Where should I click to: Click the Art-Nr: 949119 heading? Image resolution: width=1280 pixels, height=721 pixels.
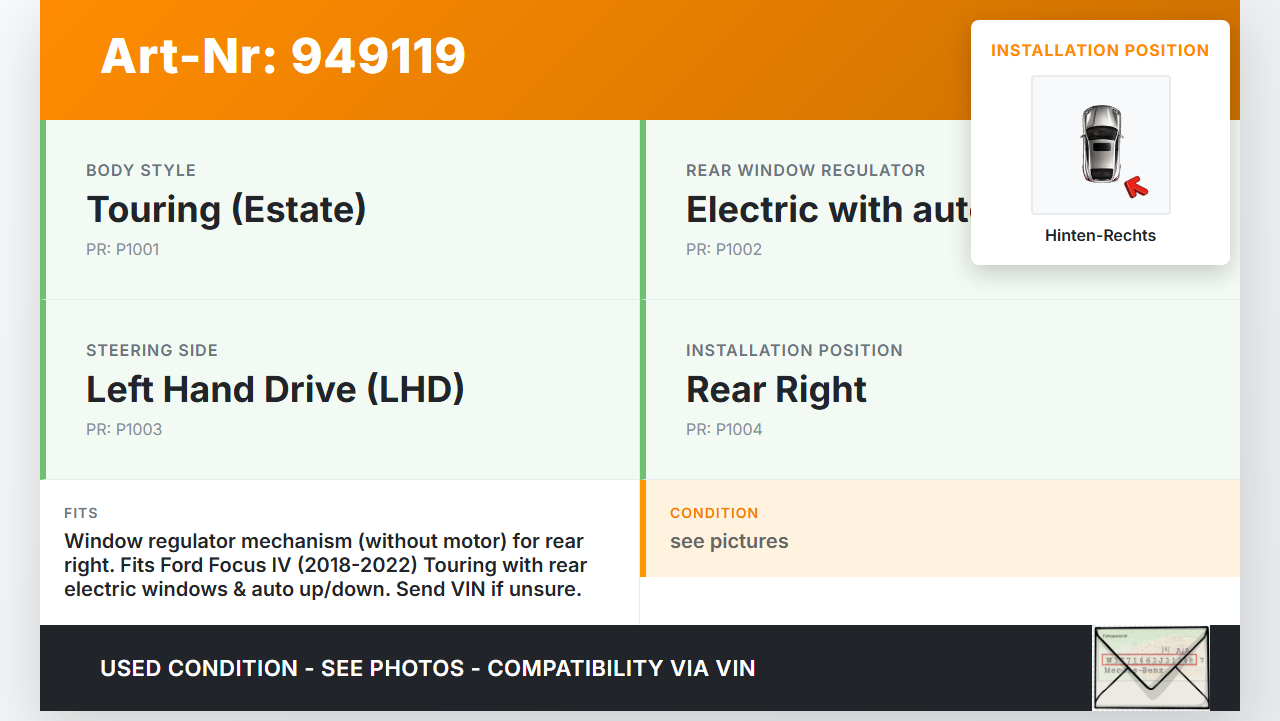click(283, 56)
